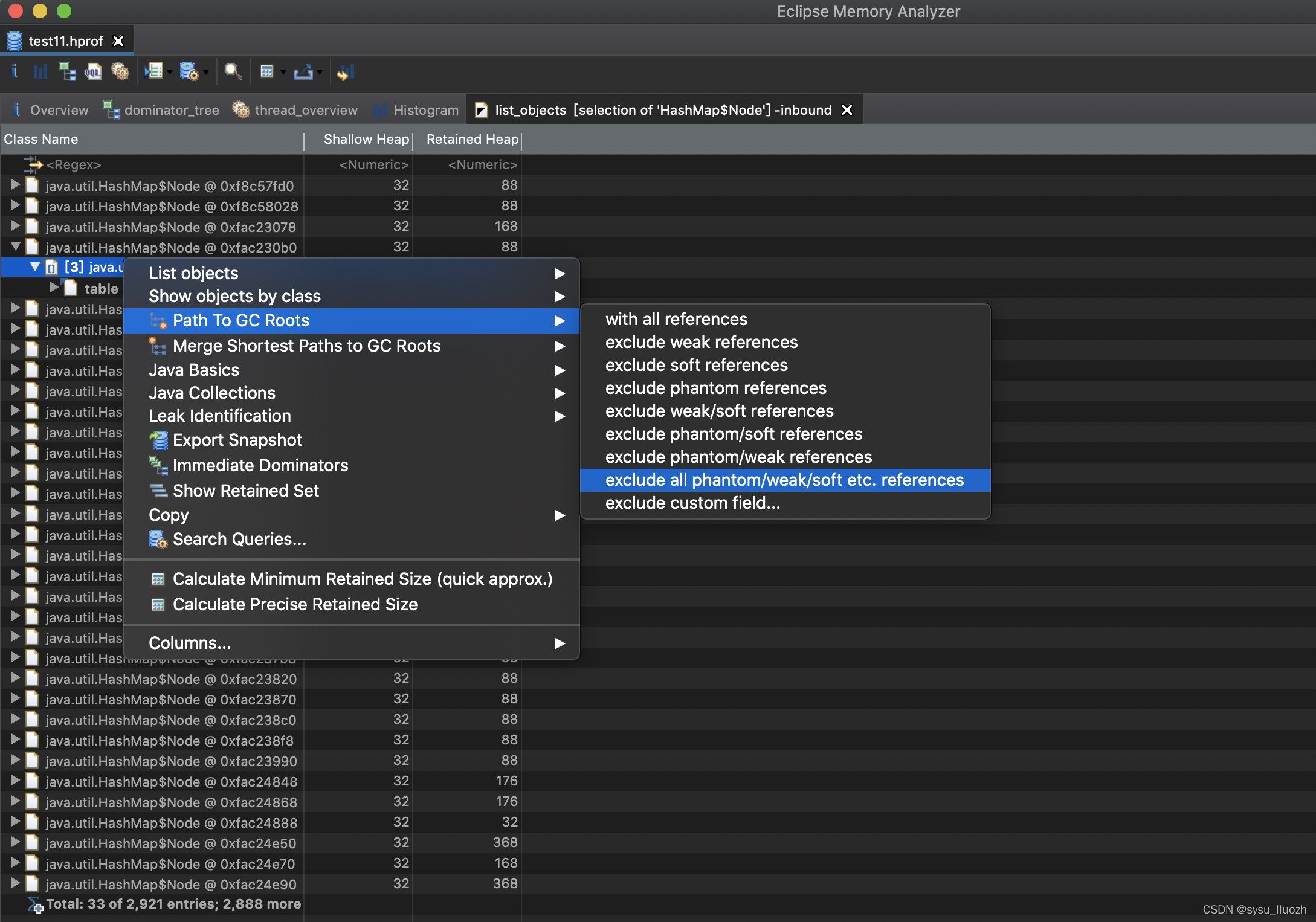Open the List objects submenu
Screen dimensions: 1316x922
[x=351, y=274]
